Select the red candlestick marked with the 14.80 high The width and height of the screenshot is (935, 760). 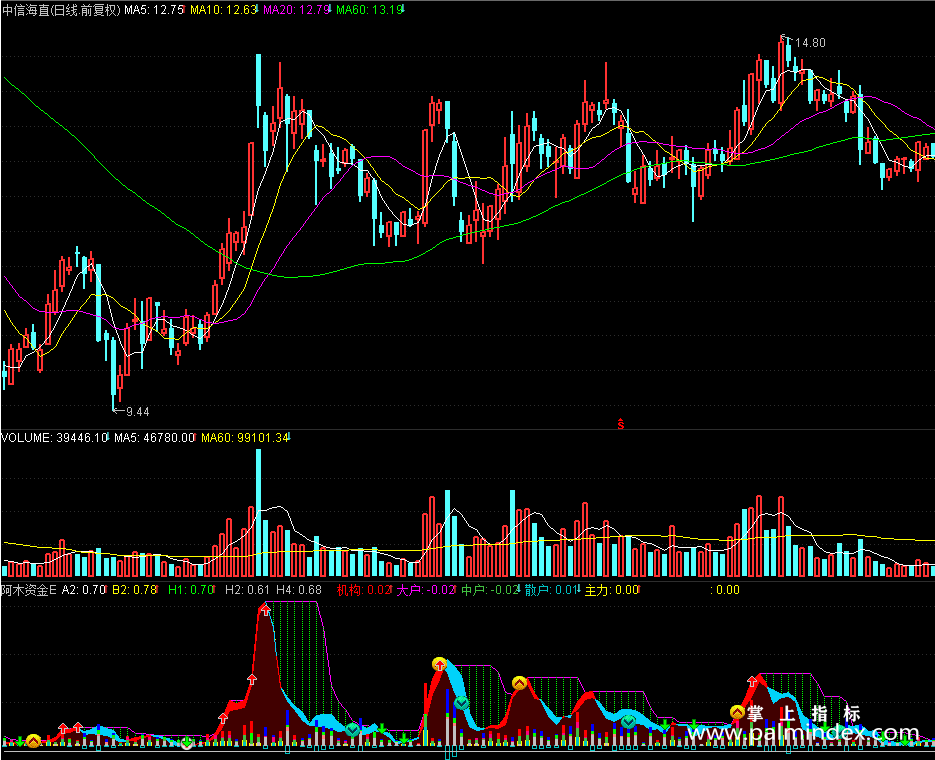pyautogui.click(x=782, y=72)
